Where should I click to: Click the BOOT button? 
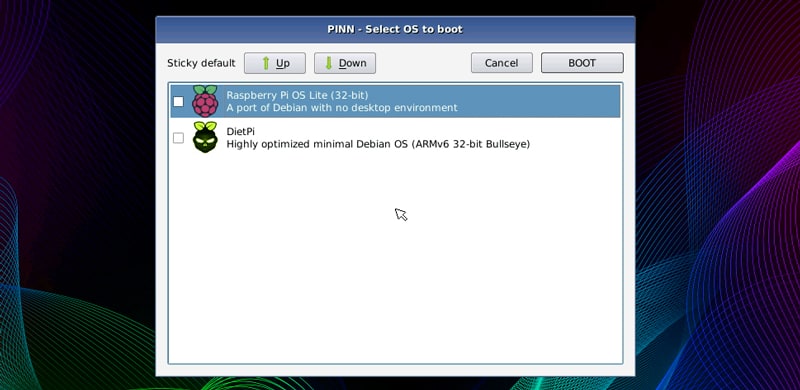(582, 63)
